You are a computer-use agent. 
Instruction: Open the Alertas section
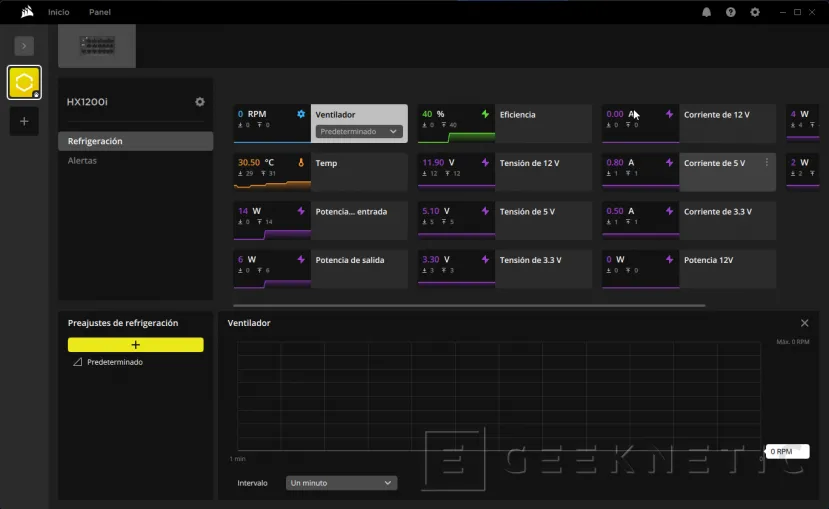[82, 161]
